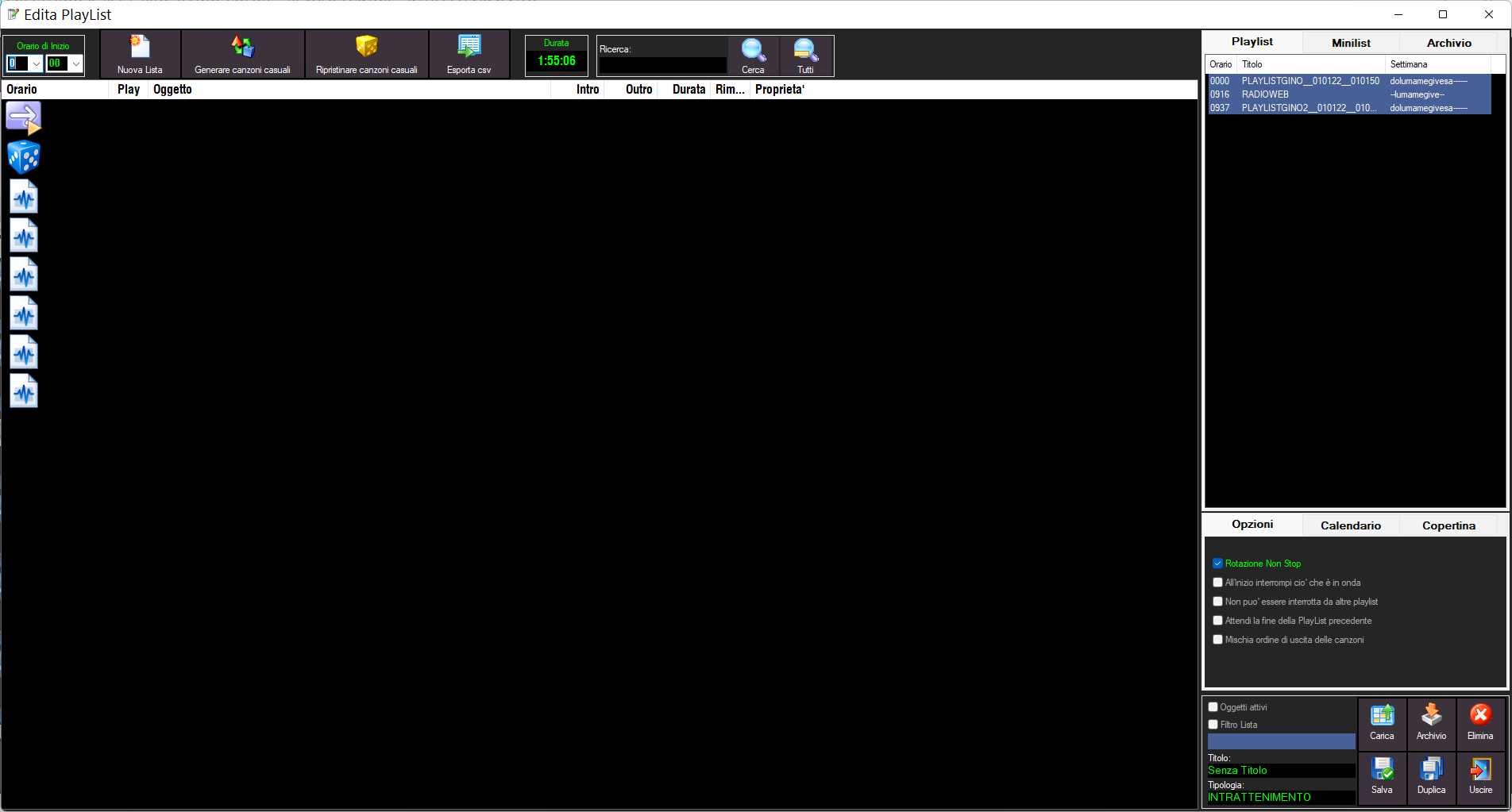Image resolution: width=1512 pixels, height=812 pixels.
Task: Switch to the Minilist tab
Action: tap(1351, 43)
